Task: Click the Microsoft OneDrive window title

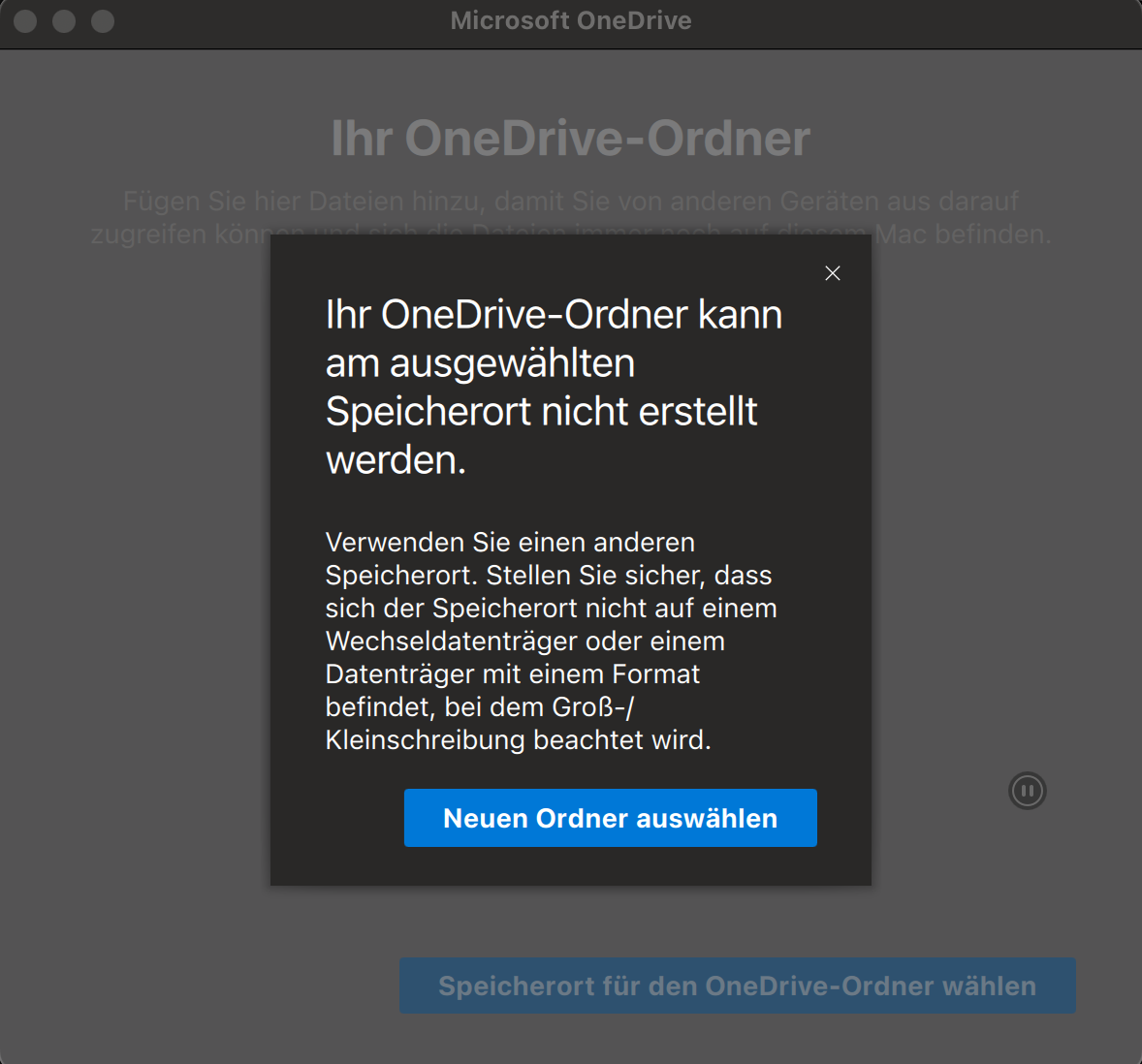Action: click(571, 20)
